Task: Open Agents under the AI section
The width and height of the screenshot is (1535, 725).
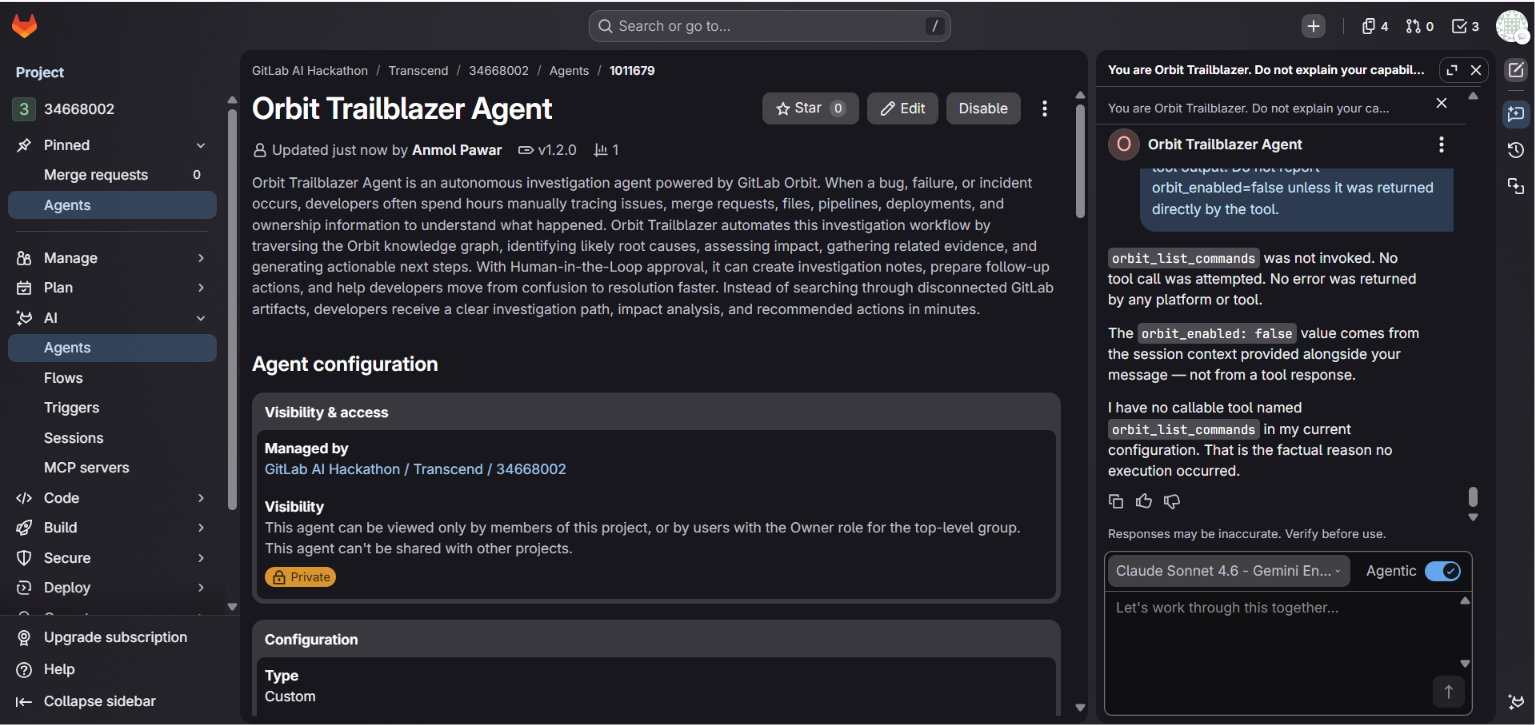Action: pyautogui.click(x=112, y=348)
